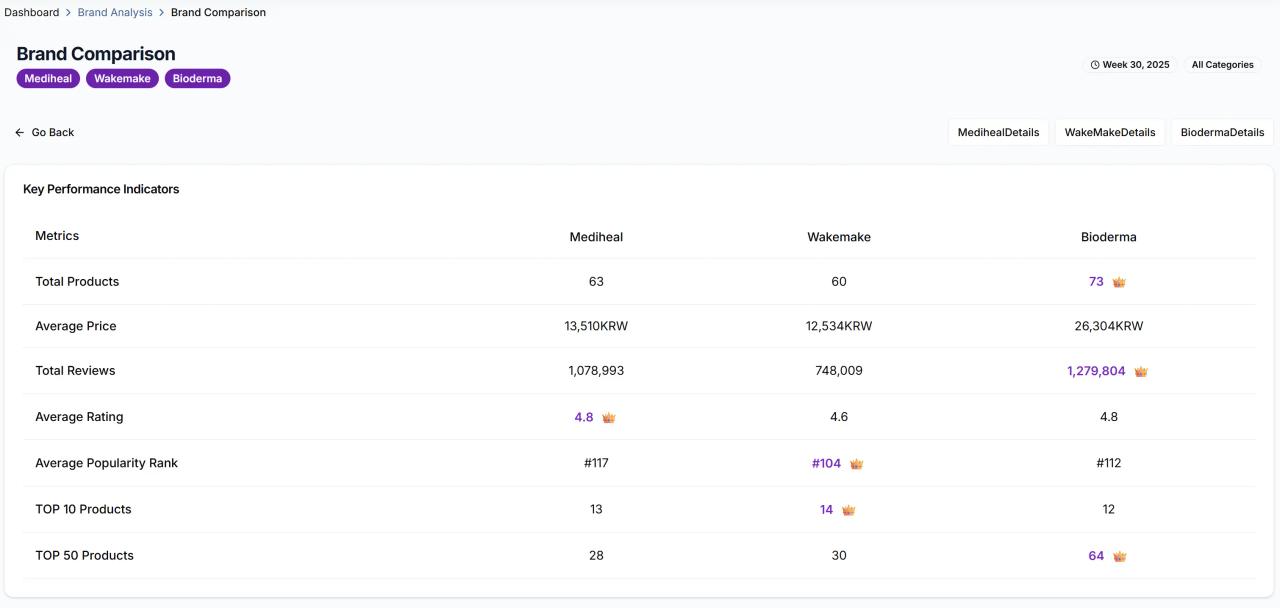
Task: Select the Average Popularity Rank label
Action: [x=106, y=463]
